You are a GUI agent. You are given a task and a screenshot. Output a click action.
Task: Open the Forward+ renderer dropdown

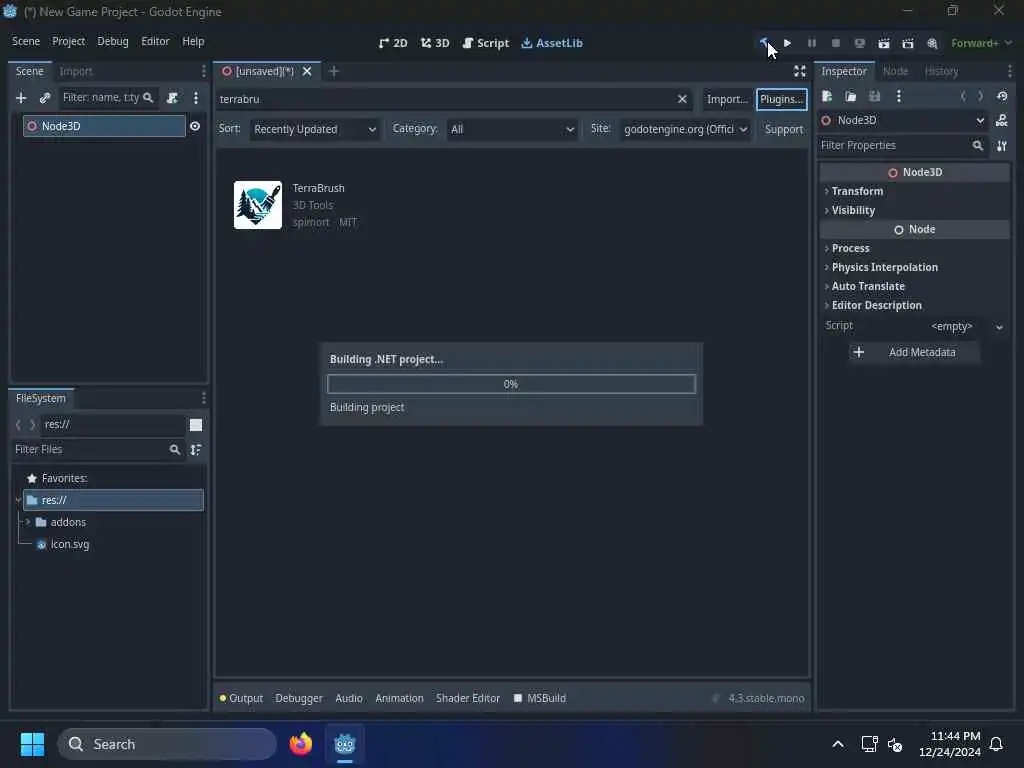[x=981, y=43]
